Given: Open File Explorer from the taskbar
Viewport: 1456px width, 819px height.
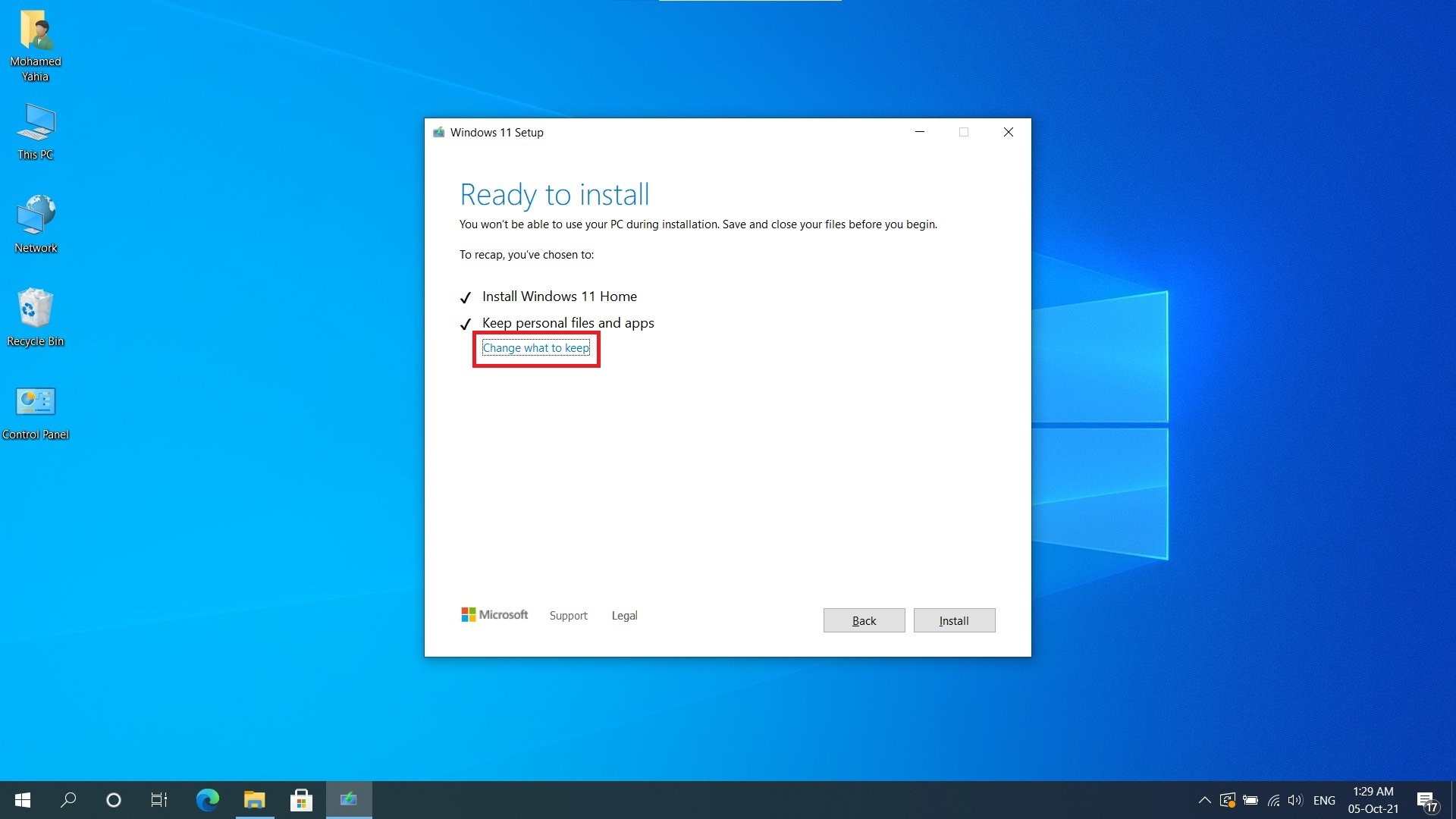Looking at the screenshot, I should pos(254,799).
